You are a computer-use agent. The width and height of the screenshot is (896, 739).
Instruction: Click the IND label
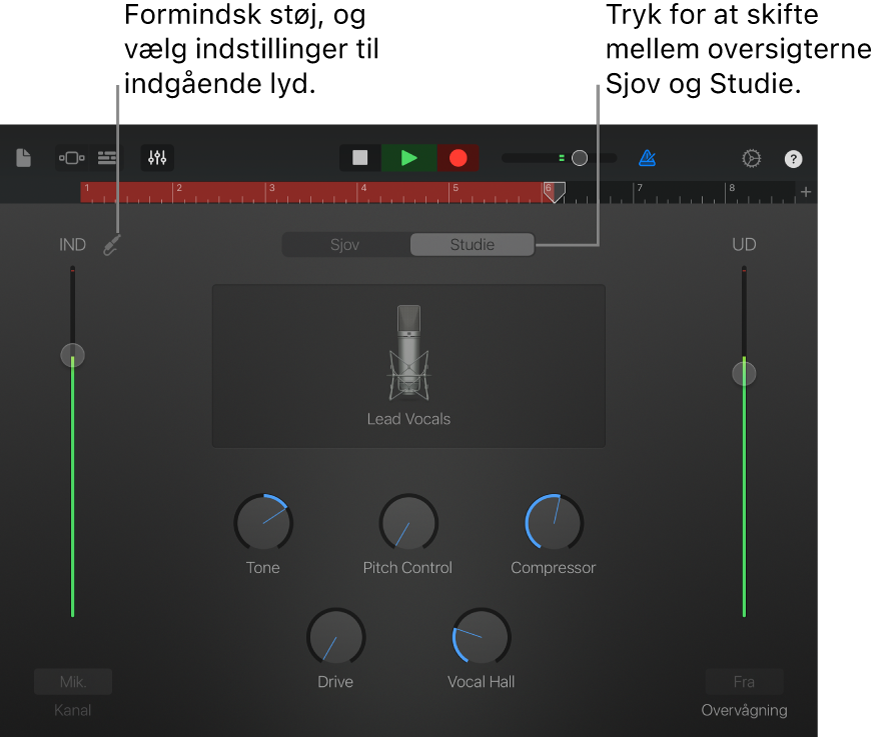(x=73, y=245)
